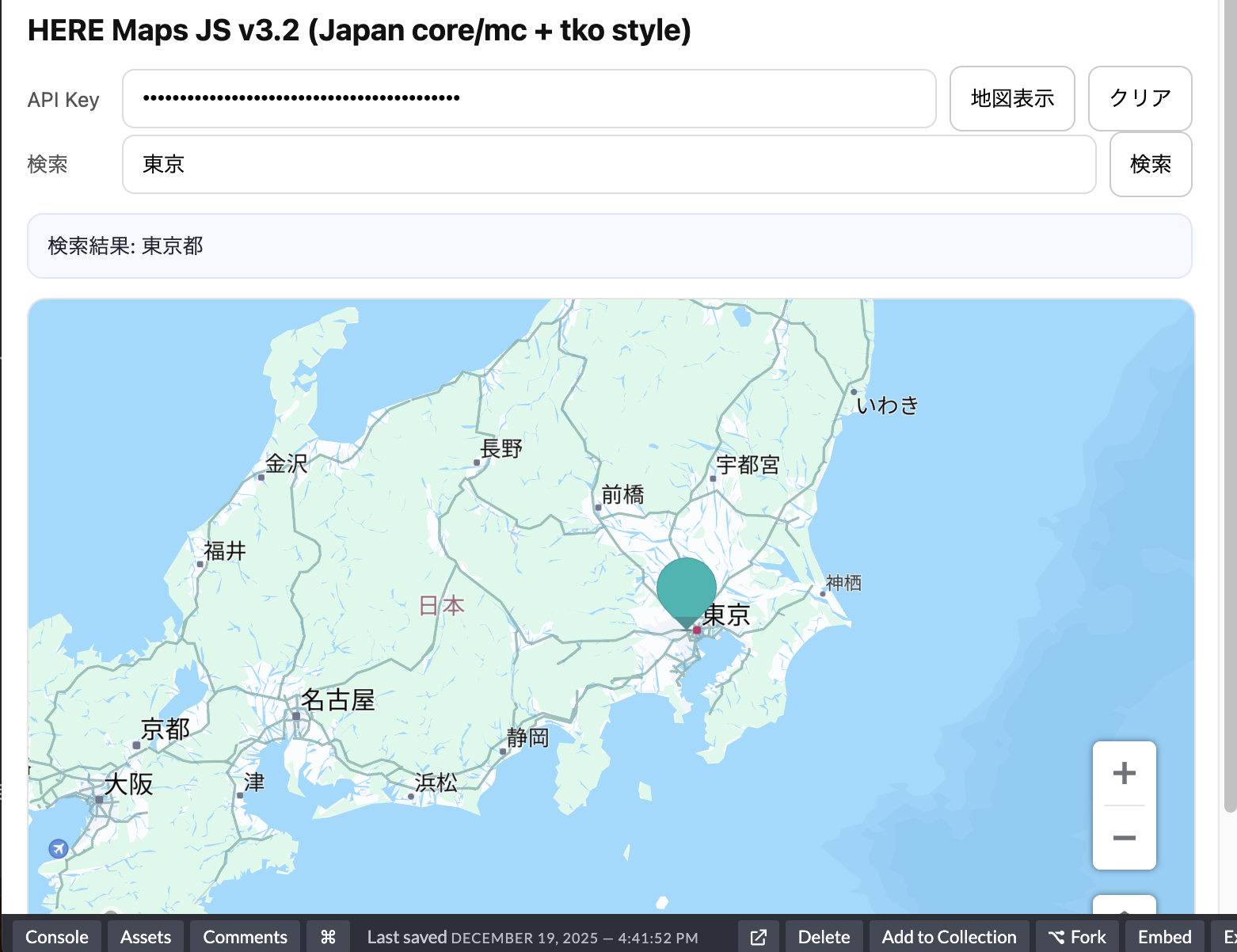Click the 東京 search input field
The width and height of the screenshot is (1237, 952).
pyautogui.click(x=610, y=164)
